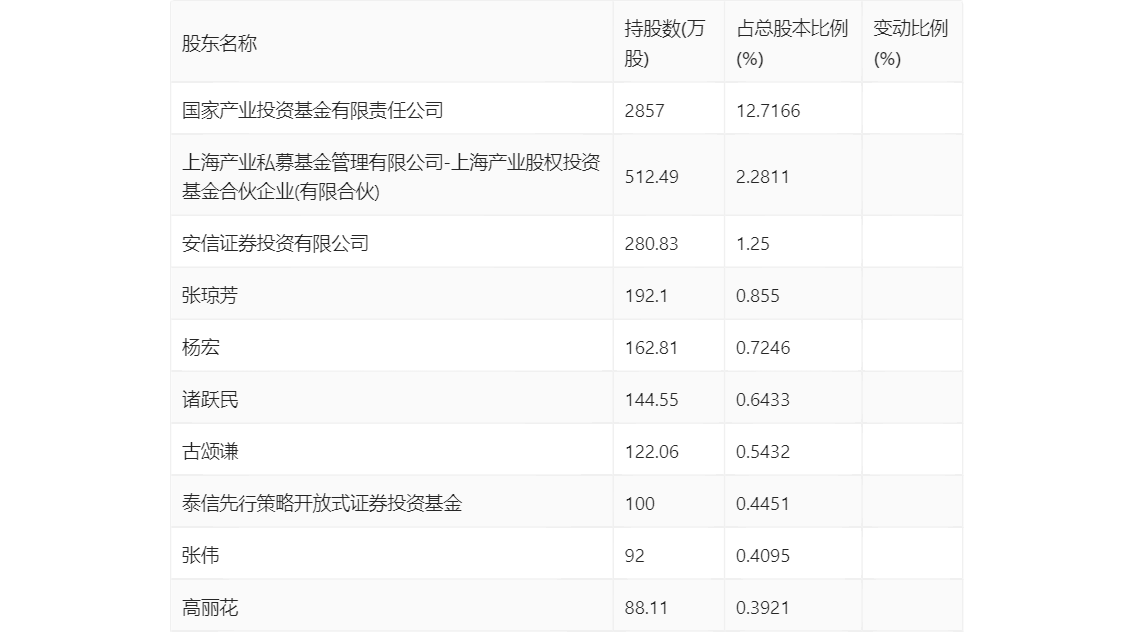Click holding value 162.81
The width and height of the screenshot is (1134, 632).
(x=652, y=348)
